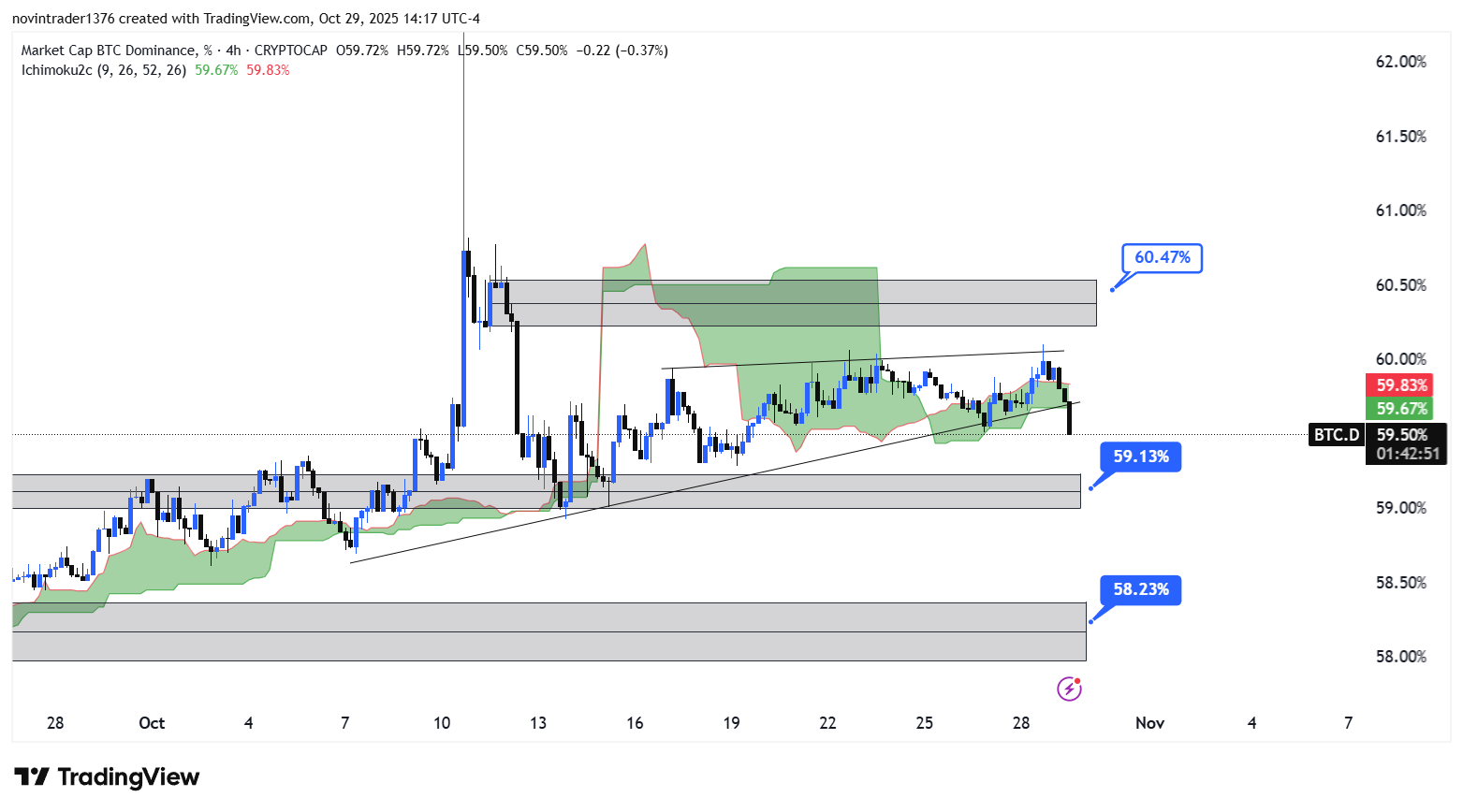Image resolution: width=1463 pixels, height=812 pixels.
Task: Click the 01:42:51 candle countdown timer
Action: [1407, 455]
